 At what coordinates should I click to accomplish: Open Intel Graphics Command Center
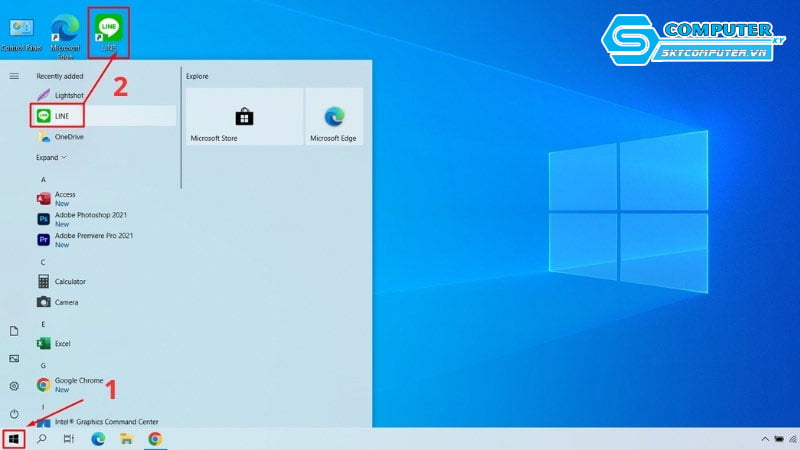coord(104,422)
